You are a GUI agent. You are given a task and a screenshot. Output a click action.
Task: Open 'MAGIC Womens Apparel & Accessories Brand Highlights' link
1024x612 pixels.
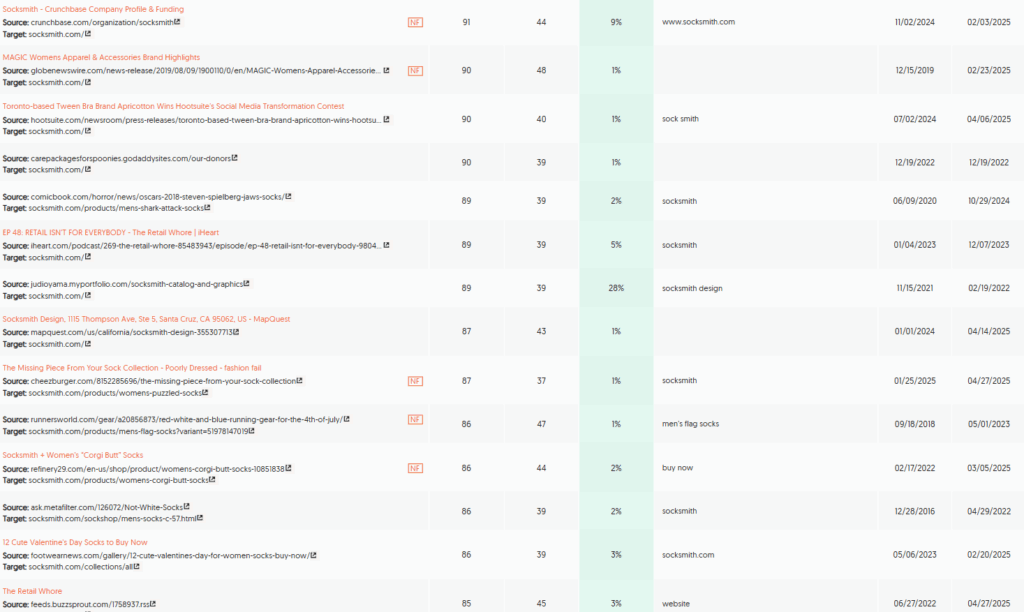pos(101,57)
